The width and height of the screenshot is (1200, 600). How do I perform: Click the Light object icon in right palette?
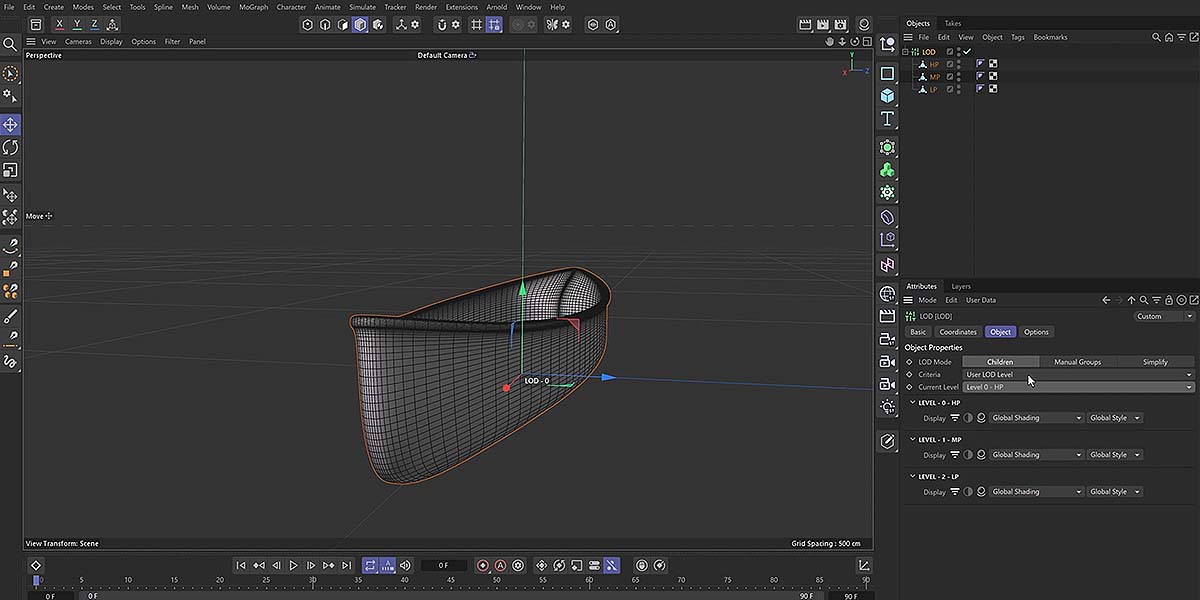tap(887, 407)
